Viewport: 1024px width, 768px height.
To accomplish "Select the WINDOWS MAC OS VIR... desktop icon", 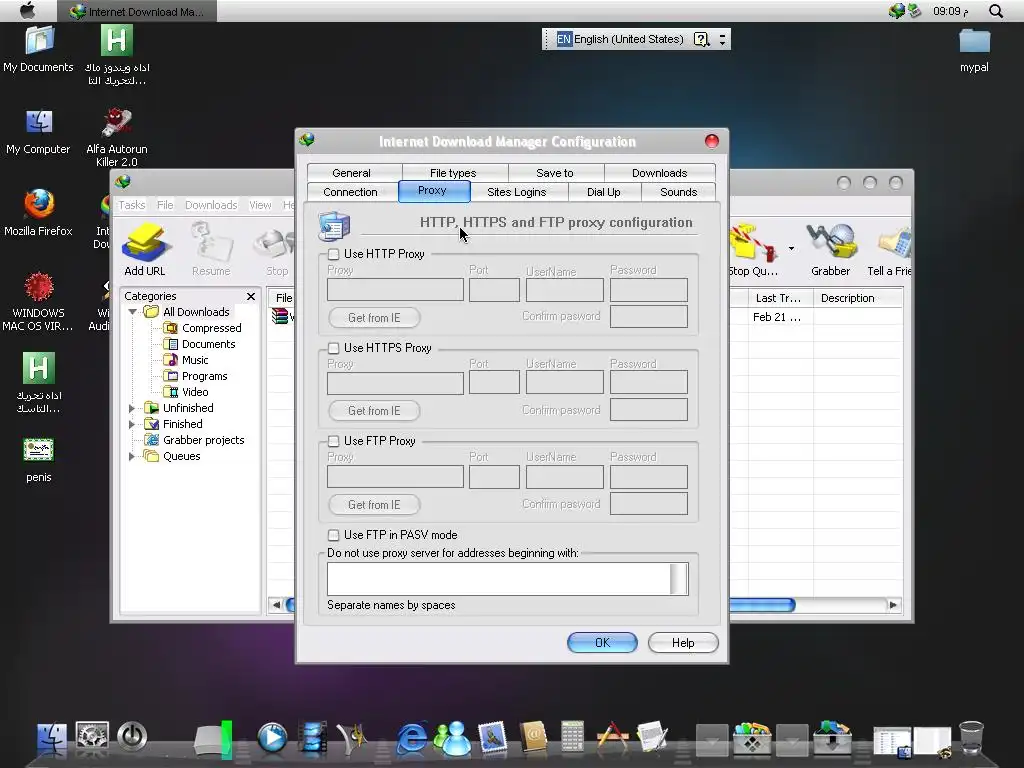I will pyautogui.click(x=39, y=301).
